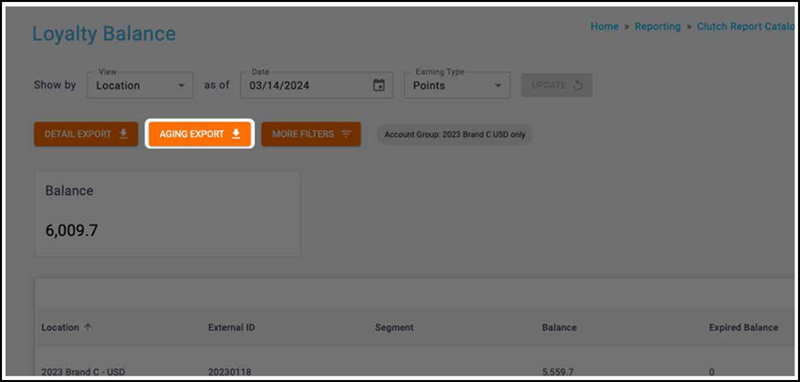Screen dimensions: 800x382
Task: Click the row balance value 5,559.7
Action: coord(559,372)
